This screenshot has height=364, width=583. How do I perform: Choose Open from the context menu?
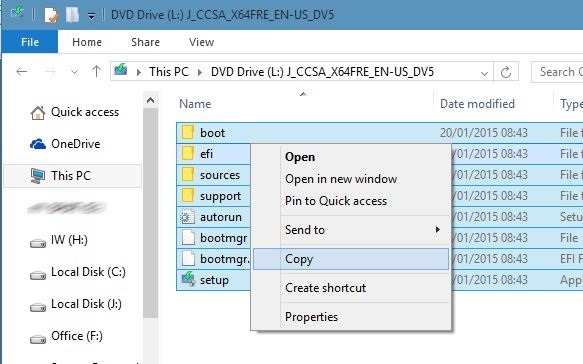(x=300, y=157)
